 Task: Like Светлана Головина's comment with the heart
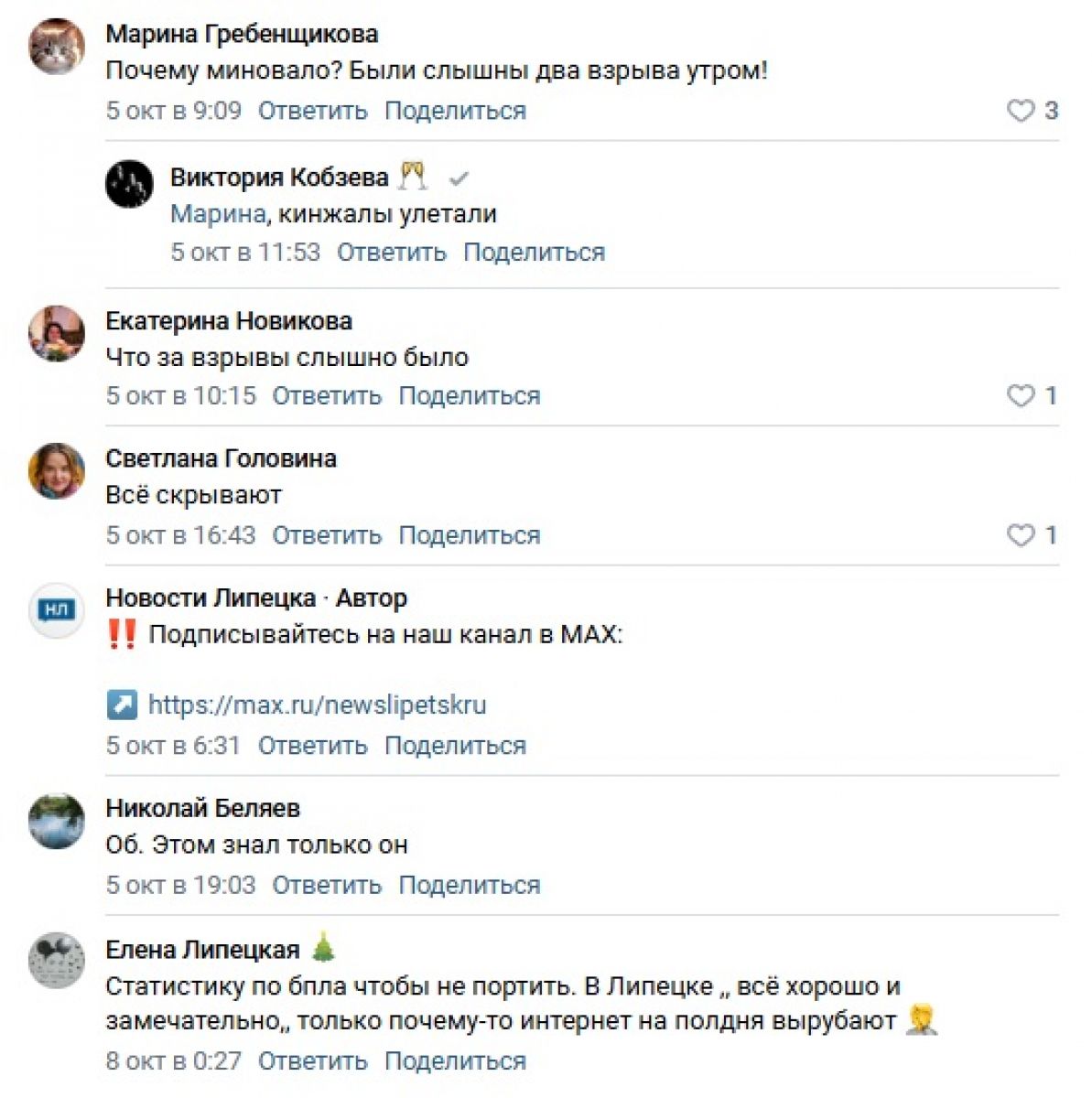point(1021,535)
